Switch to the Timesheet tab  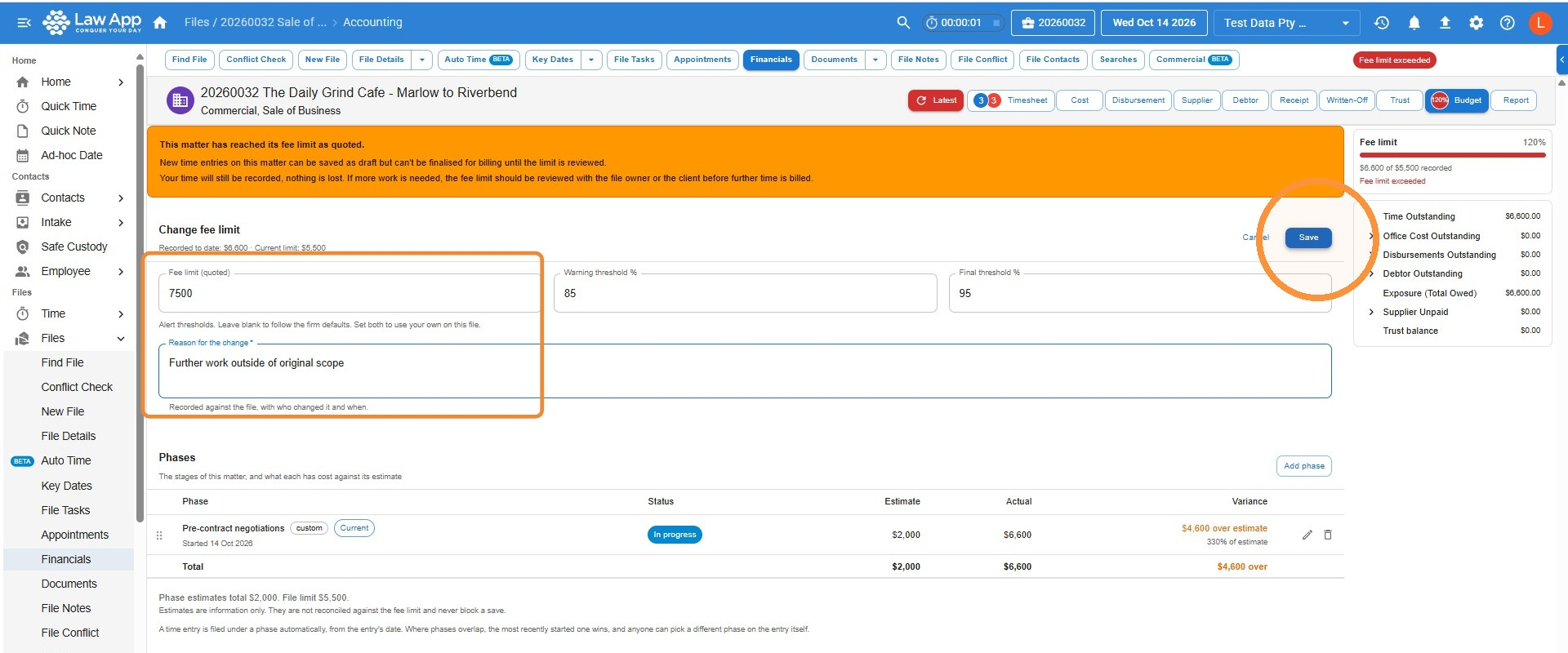(x=1010, y=100)
